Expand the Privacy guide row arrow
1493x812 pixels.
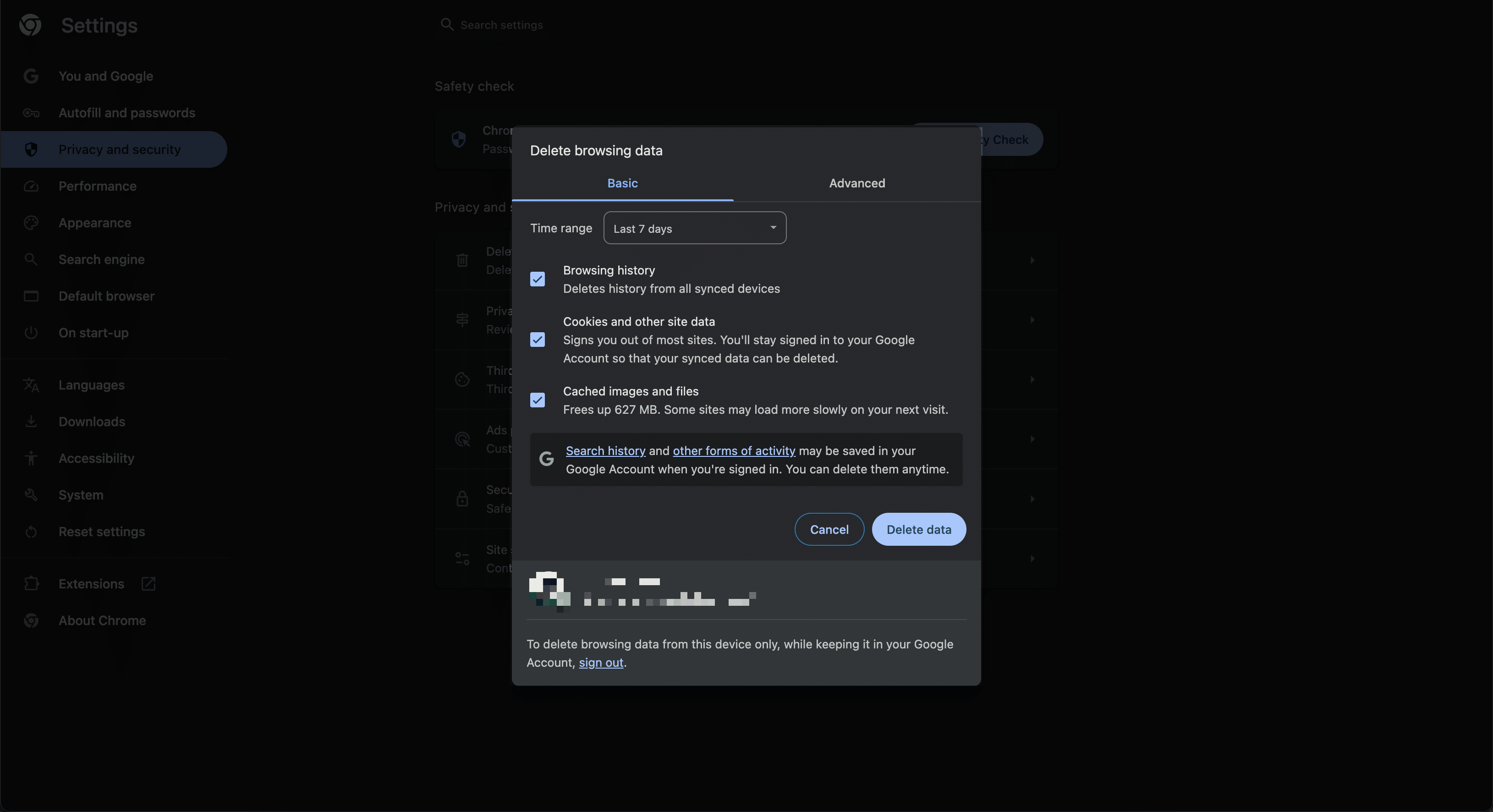1032,320
